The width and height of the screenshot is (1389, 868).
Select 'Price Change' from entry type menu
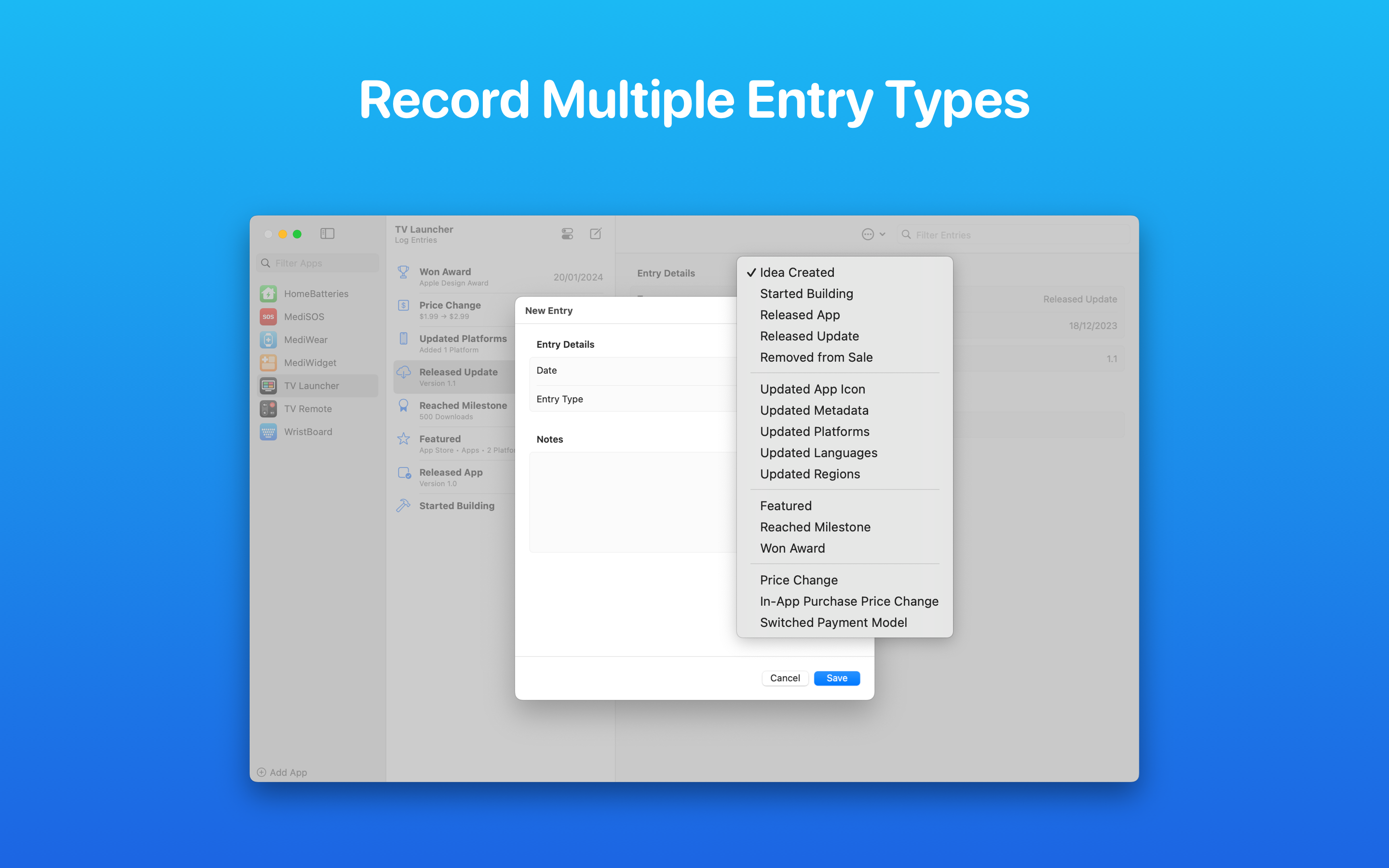tap(797, 579)
